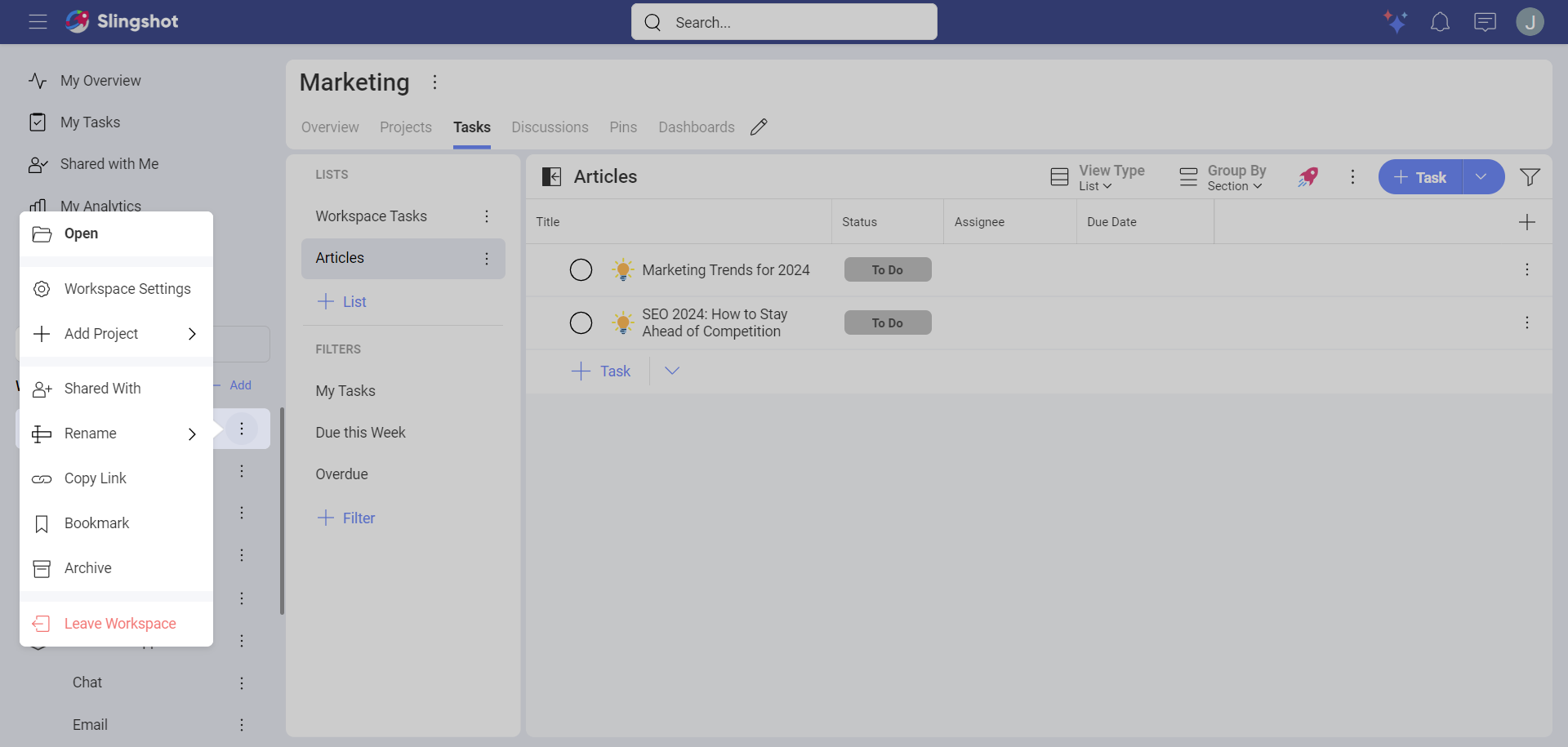Click the pencil edit tabs icon
The height and width of the screenshot is (747, 1568).
759,127
